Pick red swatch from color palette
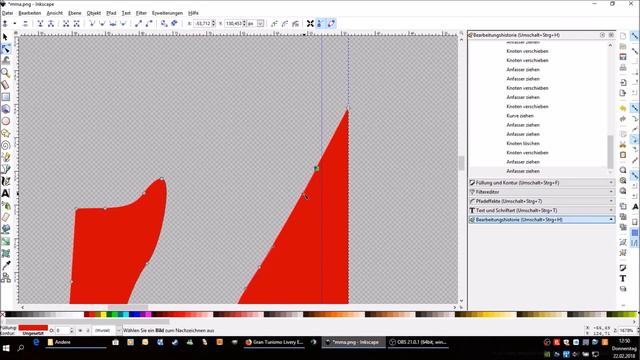The image size is (640, 360). 92,314
